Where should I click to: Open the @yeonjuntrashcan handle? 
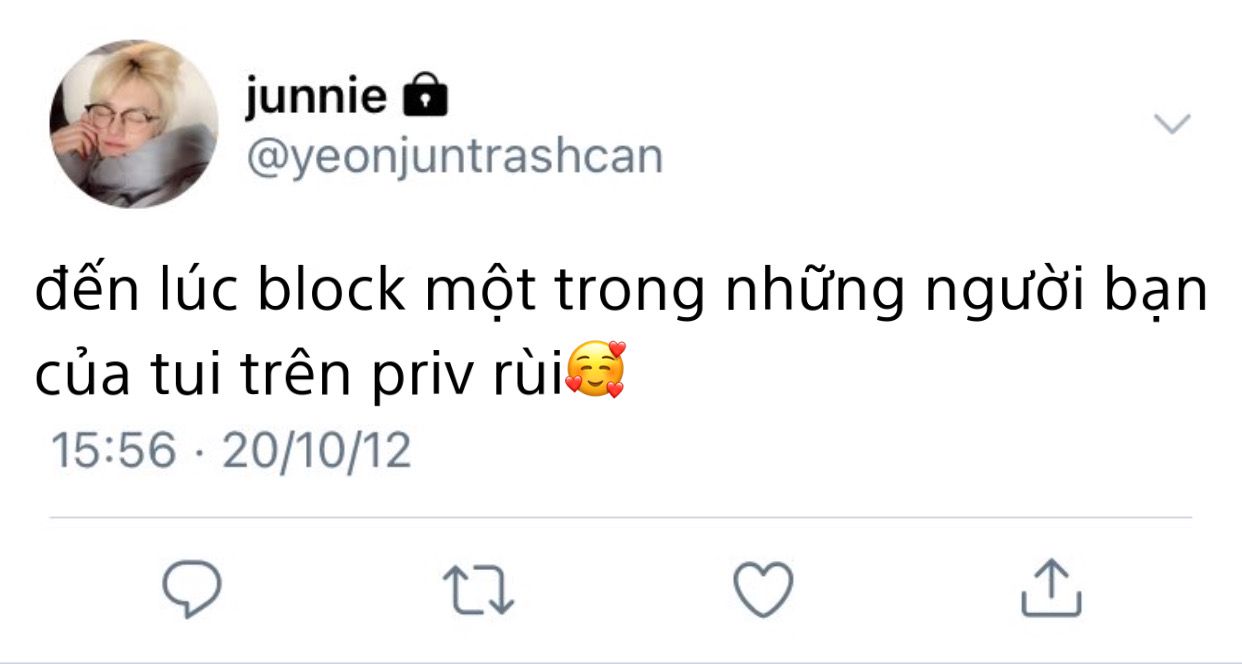[x=453, y=157]
